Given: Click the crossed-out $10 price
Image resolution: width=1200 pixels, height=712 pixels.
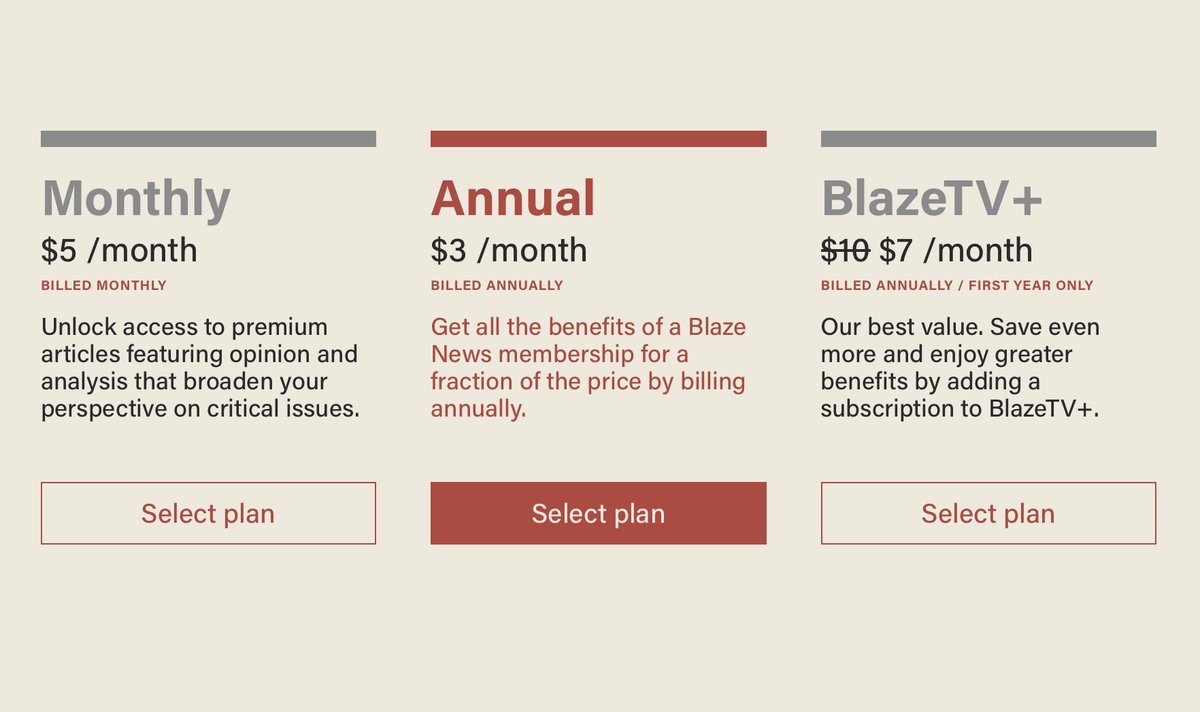Looking at the screenshot, I should tap(845, 250).
